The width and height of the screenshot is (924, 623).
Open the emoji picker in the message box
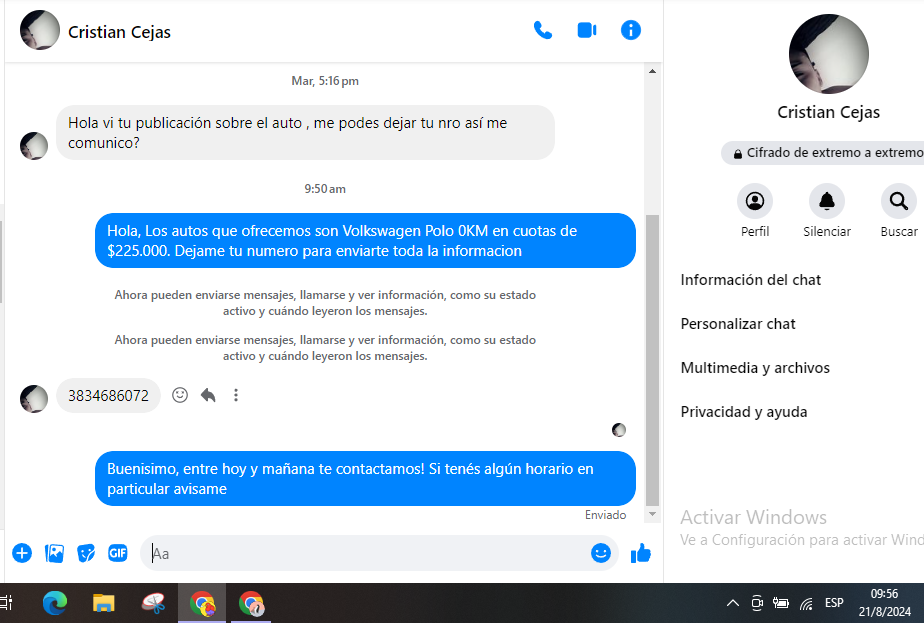click(x=600, y=553)
